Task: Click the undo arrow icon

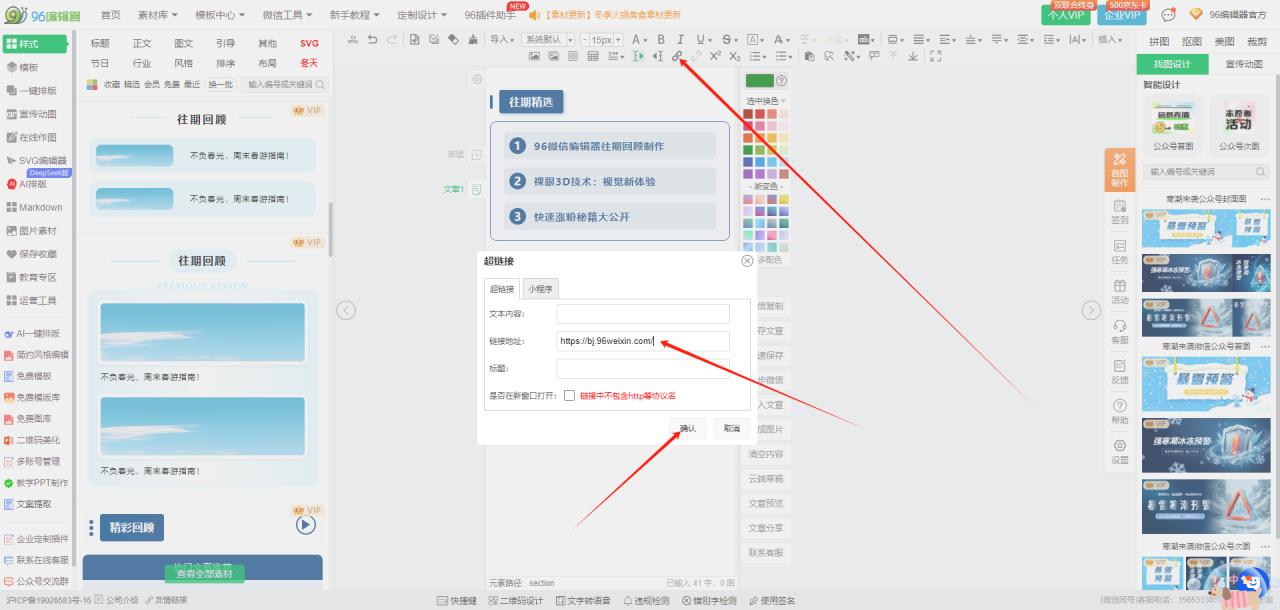Action: 372,39
